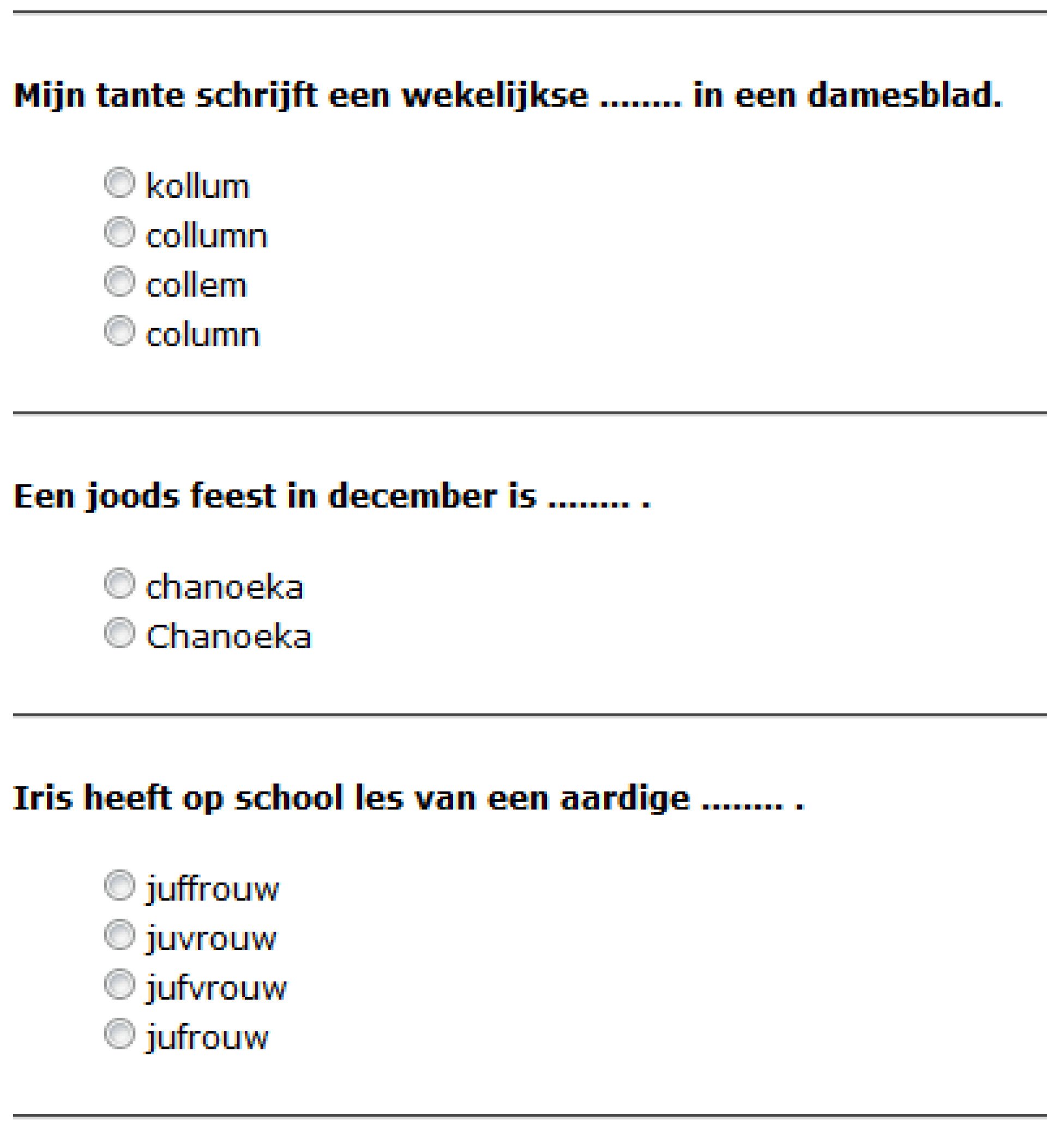Image resolution: width=1047 pixels, height=1148 pixels.
Task: Pick the radio button beside column
Action: (x=119, y=331)
